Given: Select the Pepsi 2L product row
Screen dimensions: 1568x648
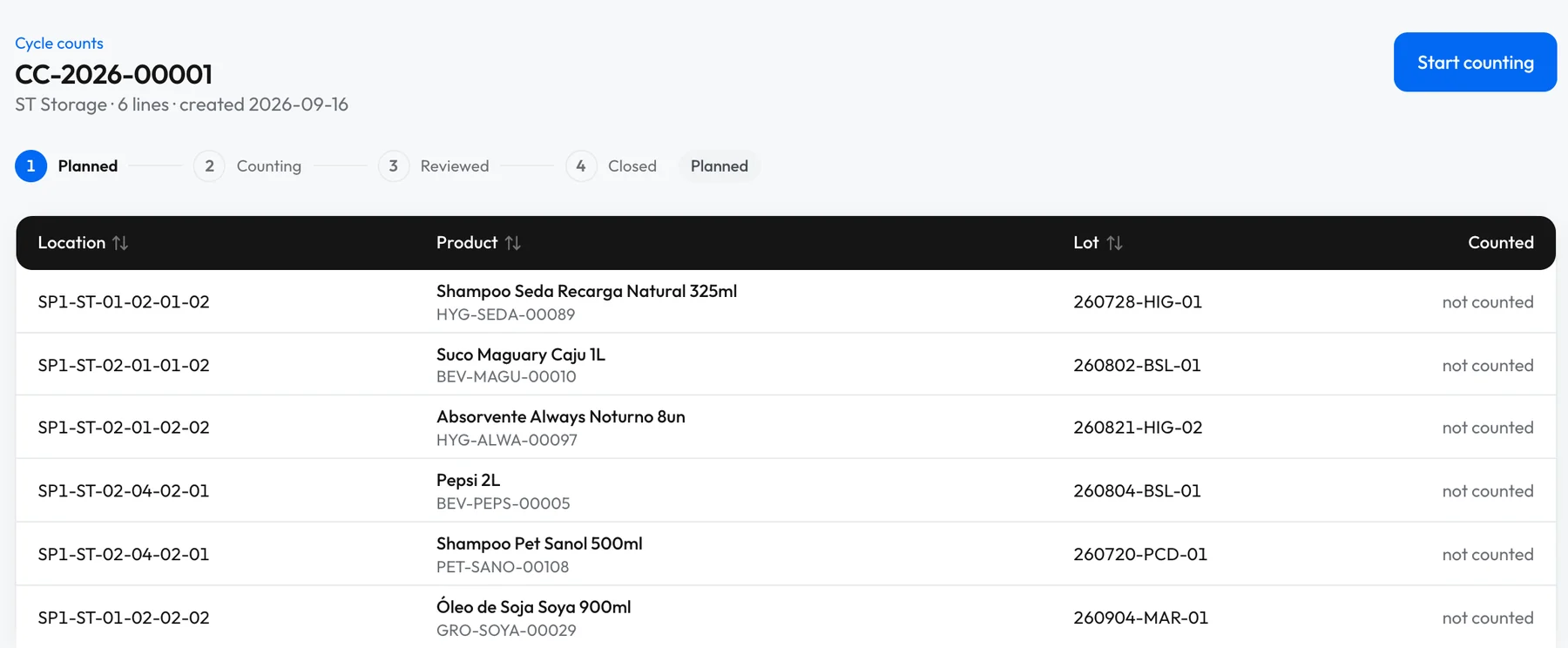Looking at the screenshot, I should [x=786, y=490].
